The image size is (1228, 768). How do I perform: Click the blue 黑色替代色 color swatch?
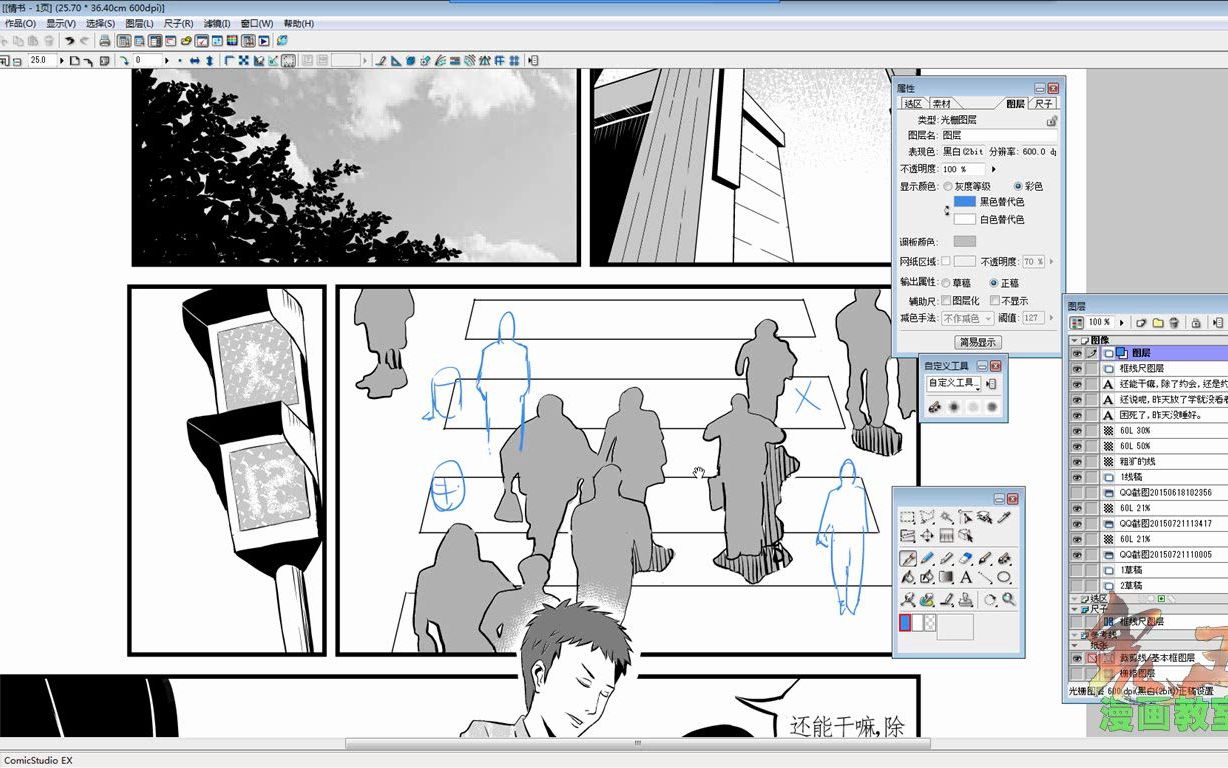click(963, 203)
